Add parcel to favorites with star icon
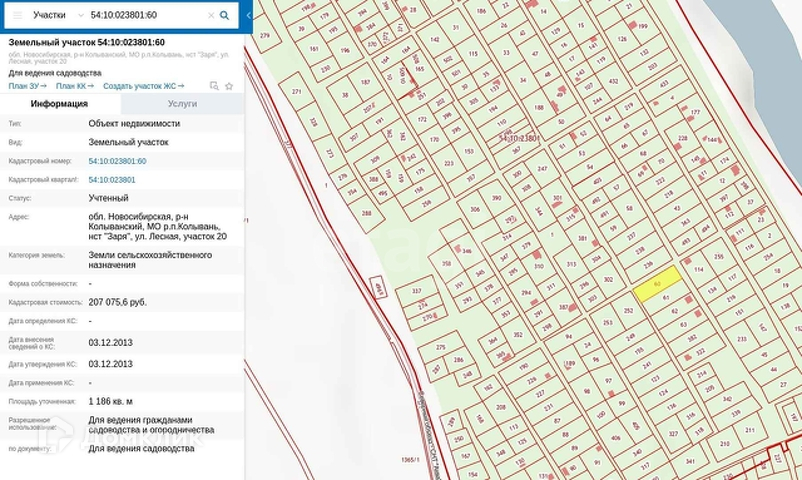This screenshot has width=802, height=480. pos(229,86)
